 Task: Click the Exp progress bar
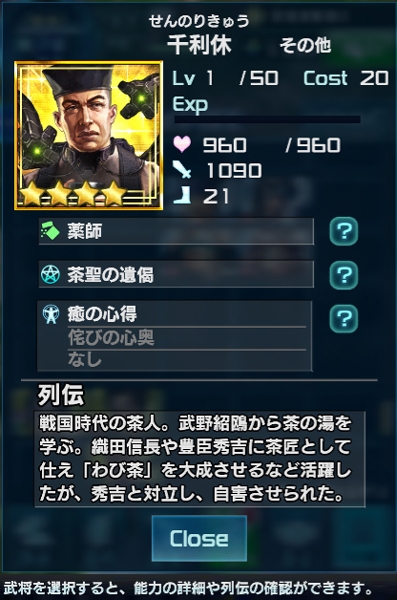coord(268,120)
